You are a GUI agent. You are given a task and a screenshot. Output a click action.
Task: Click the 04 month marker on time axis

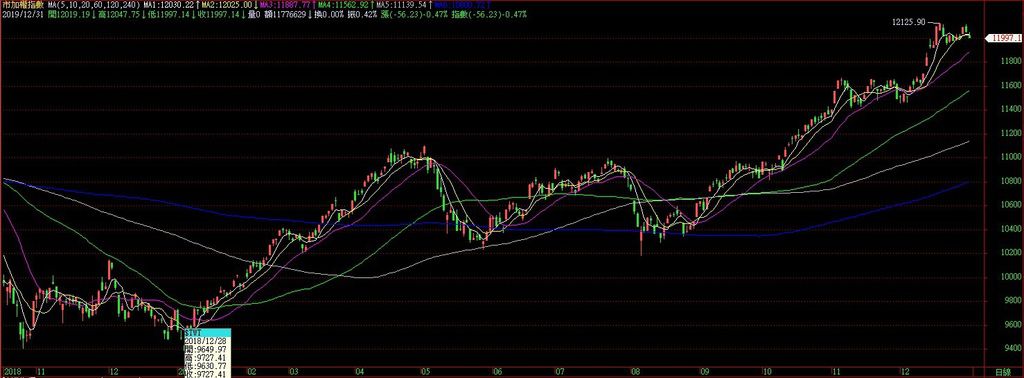pos(360,371)
